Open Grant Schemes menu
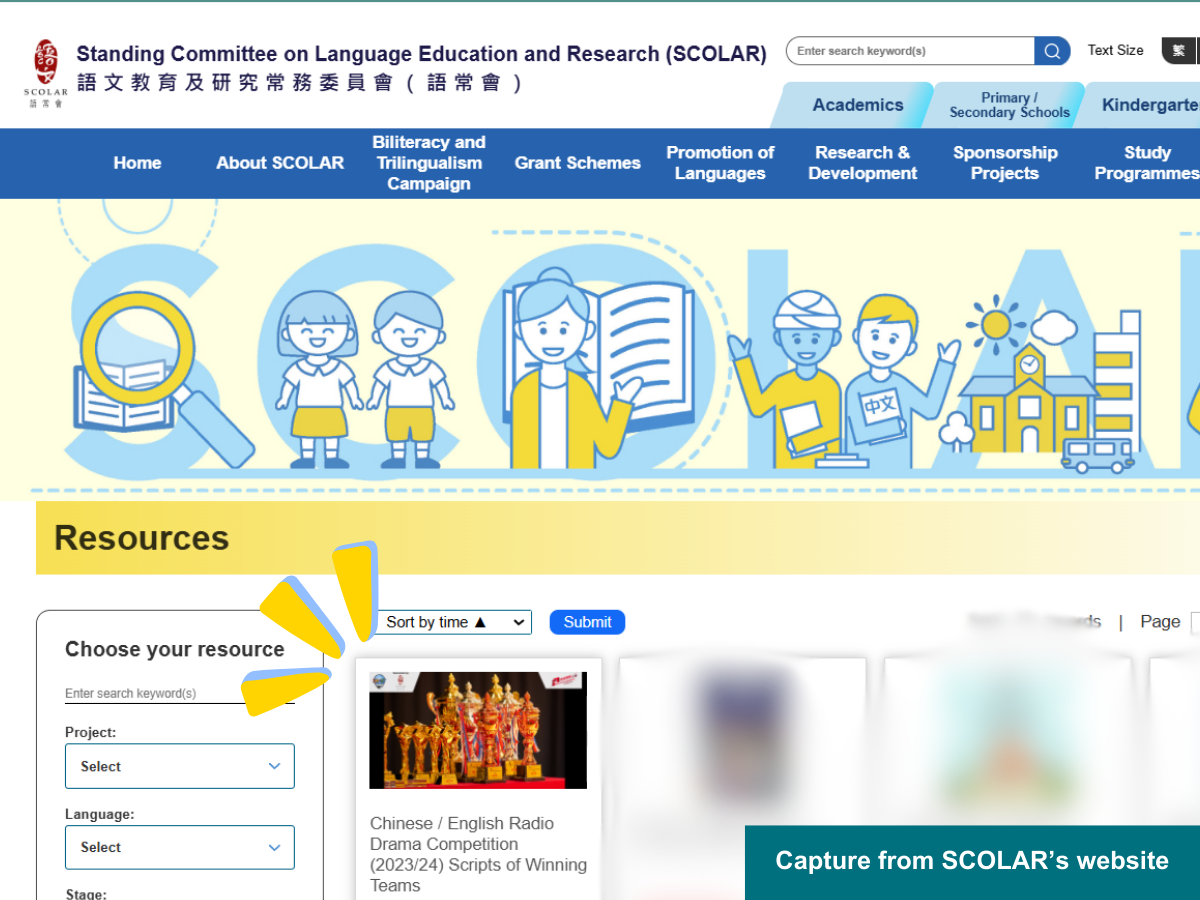1200x900 pixels. pyautogui.click(x=578, y=163)
